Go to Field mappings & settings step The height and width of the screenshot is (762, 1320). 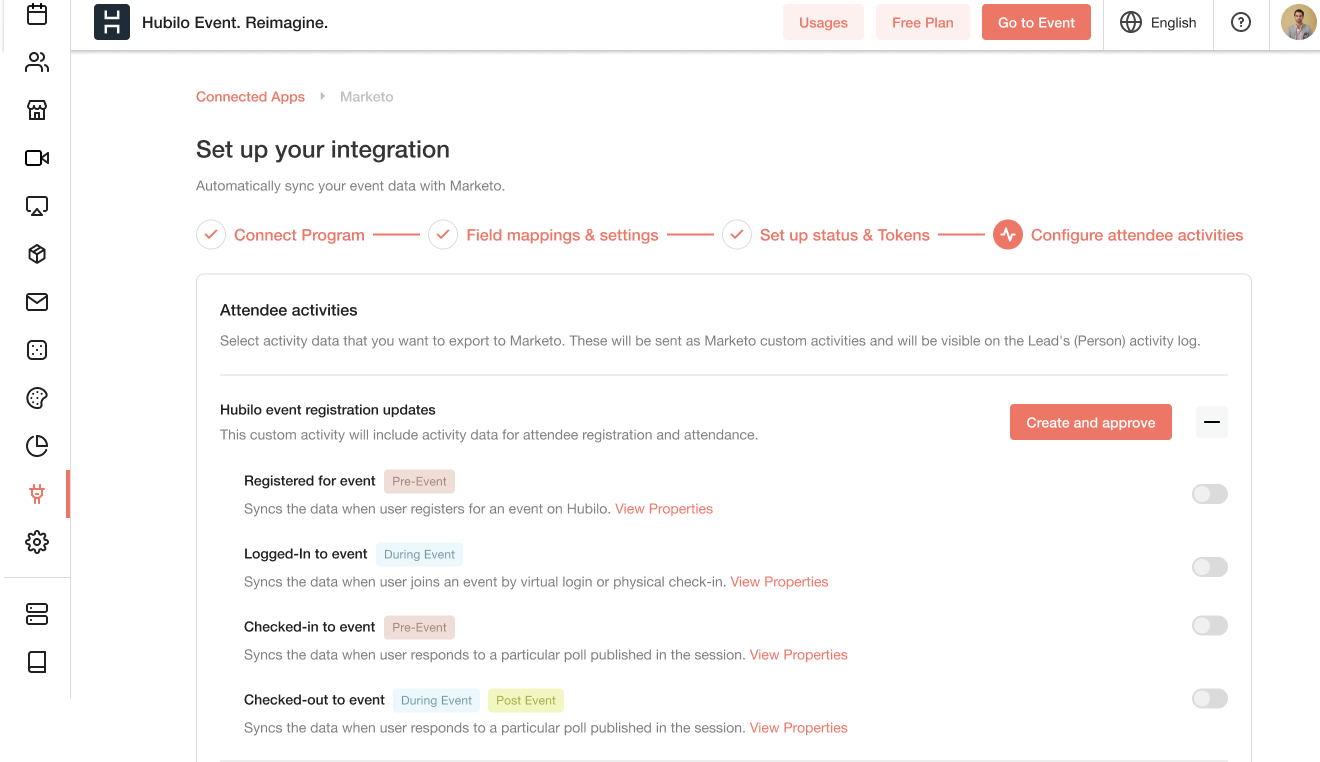click(x=562, y=235)
